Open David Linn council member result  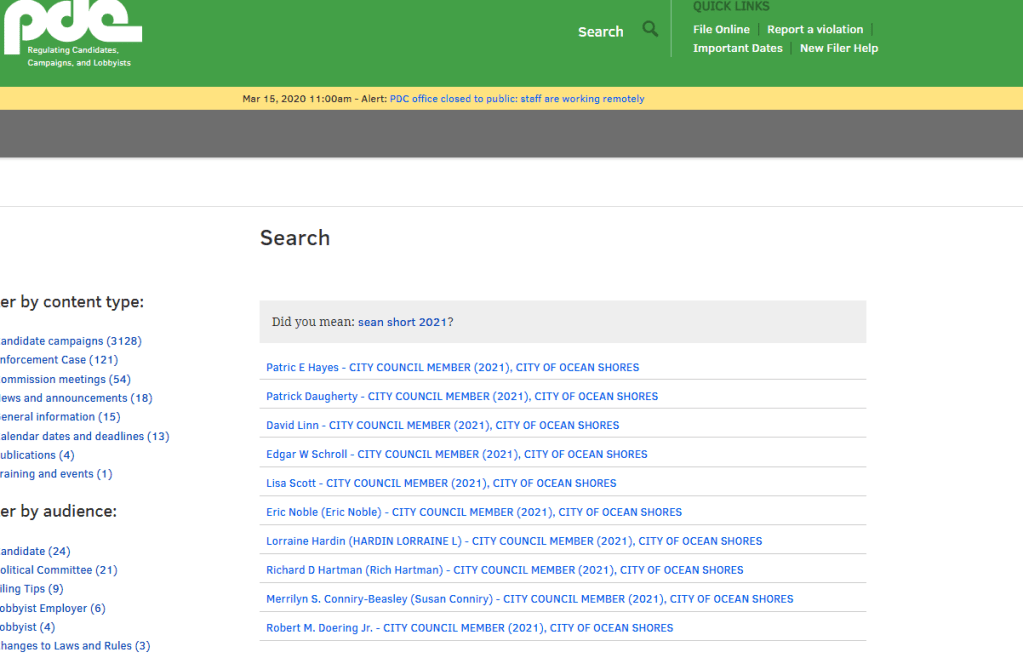click(442, 426)
